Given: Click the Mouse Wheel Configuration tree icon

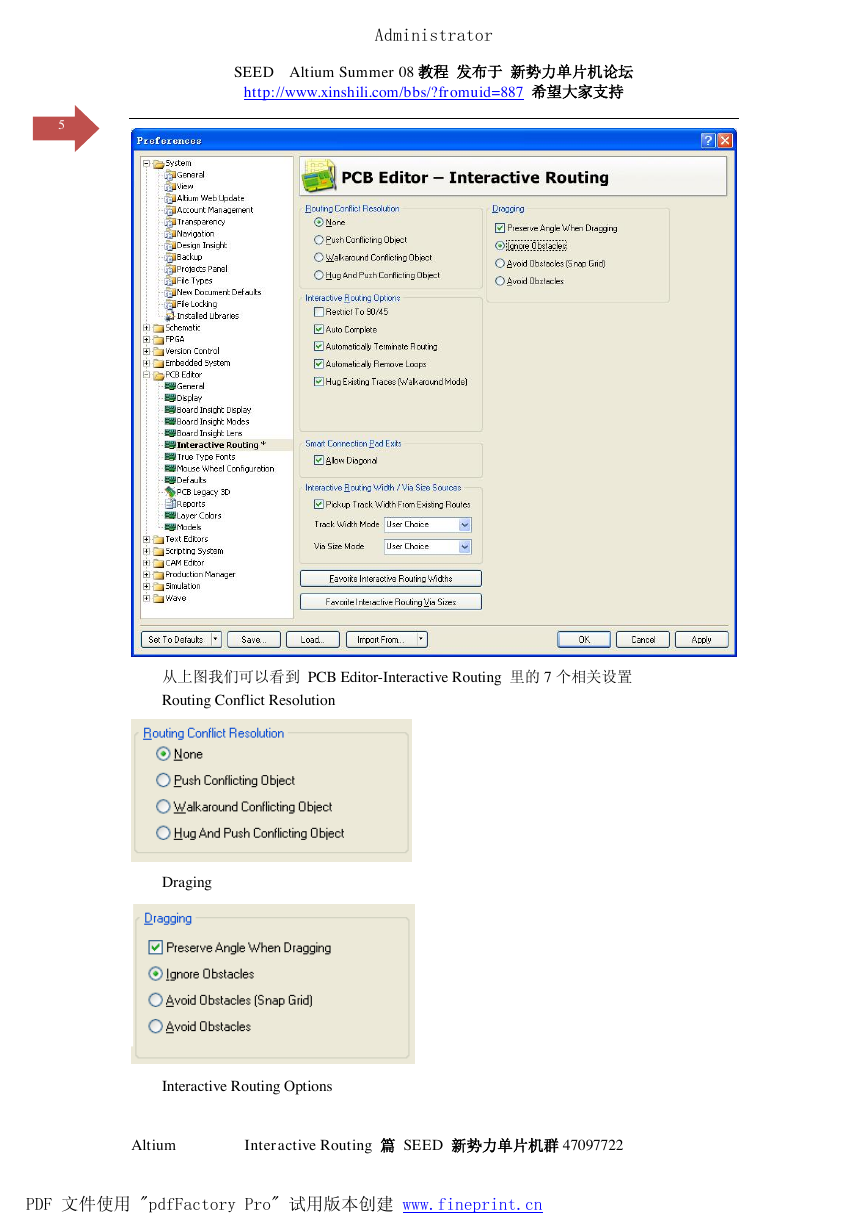Looking at the screenshot, I should pos(170,469).
